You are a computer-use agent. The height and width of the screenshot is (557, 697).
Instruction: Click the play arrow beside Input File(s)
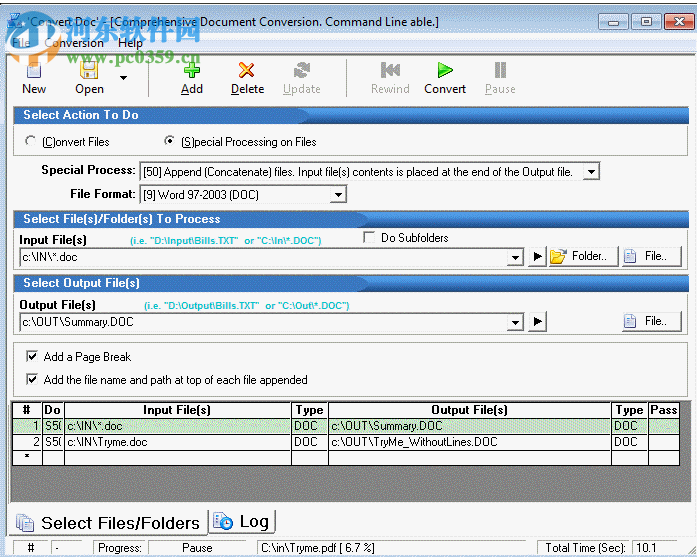click(537, 256)
